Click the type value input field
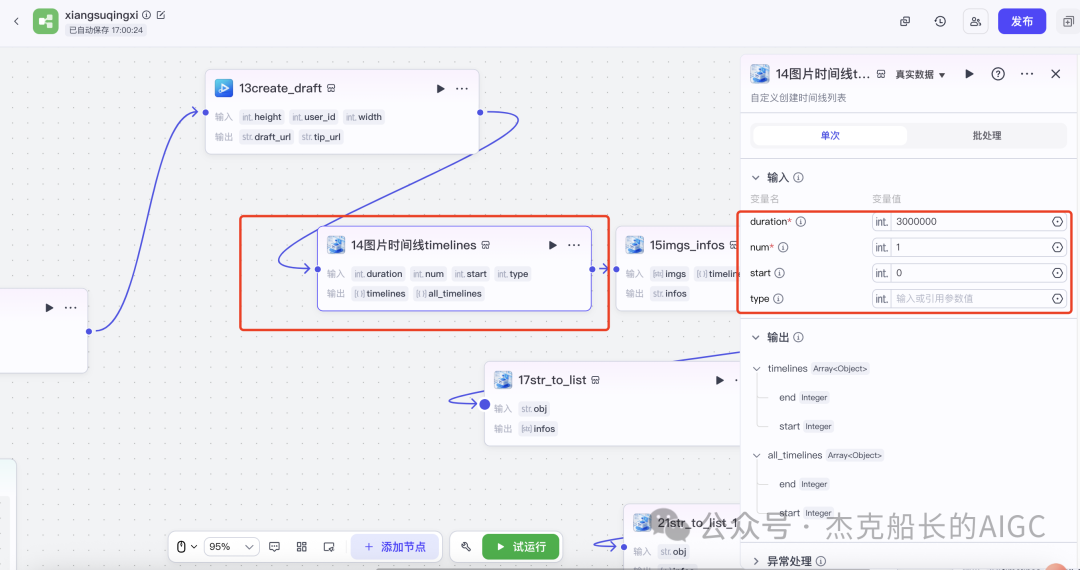The height and width of the screenshot is (570, 1080). click(x=970, y=299)
